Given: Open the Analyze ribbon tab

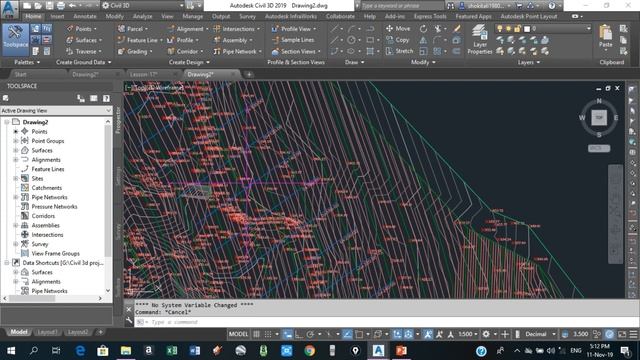Looking at the screenshot, I should point(142,16).
